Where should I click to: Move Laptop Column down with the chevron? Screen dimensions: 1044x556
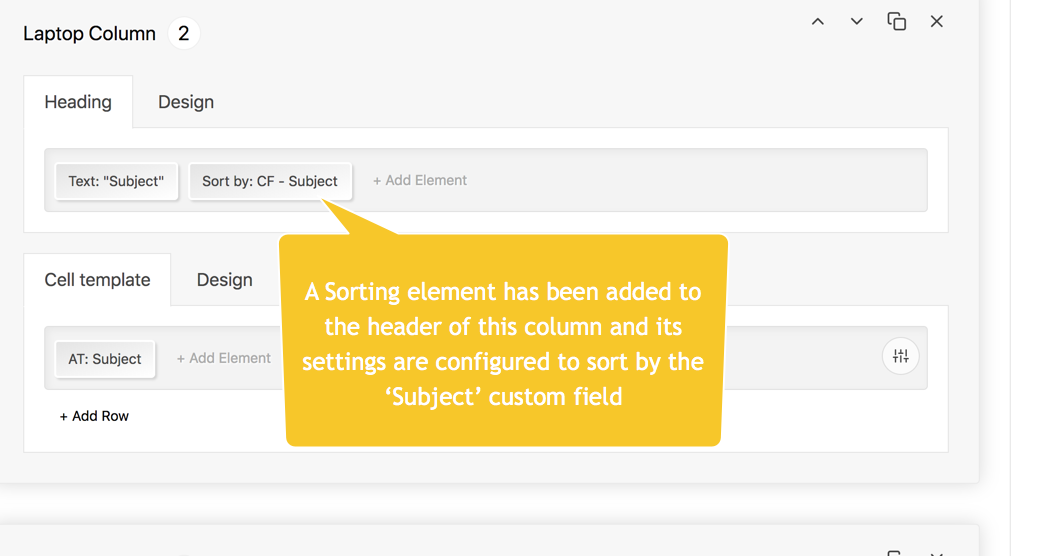tap(857, 21)
